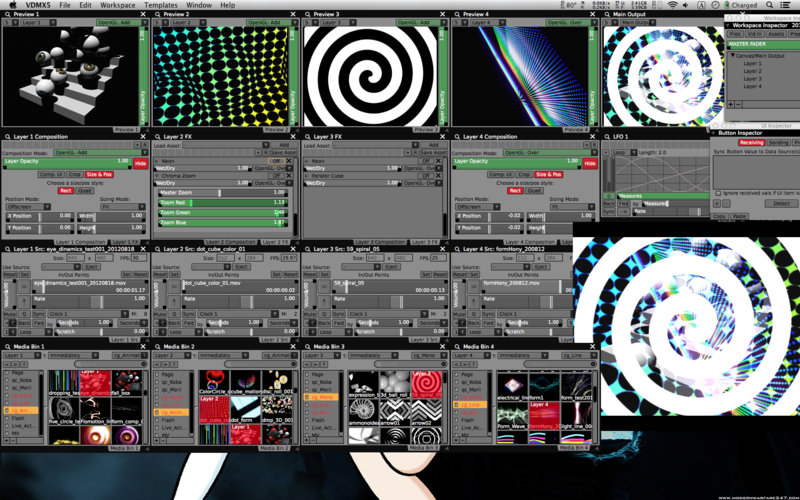Click the minus icon in Workspace Inspector
This screenshot has height=500, width=800.
(x=738, y=105)
